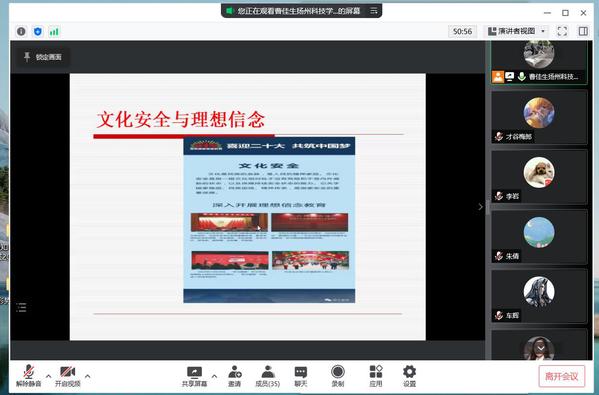
Task: Expand audio options arrow beside mute
Action: [x=49, y=376]
